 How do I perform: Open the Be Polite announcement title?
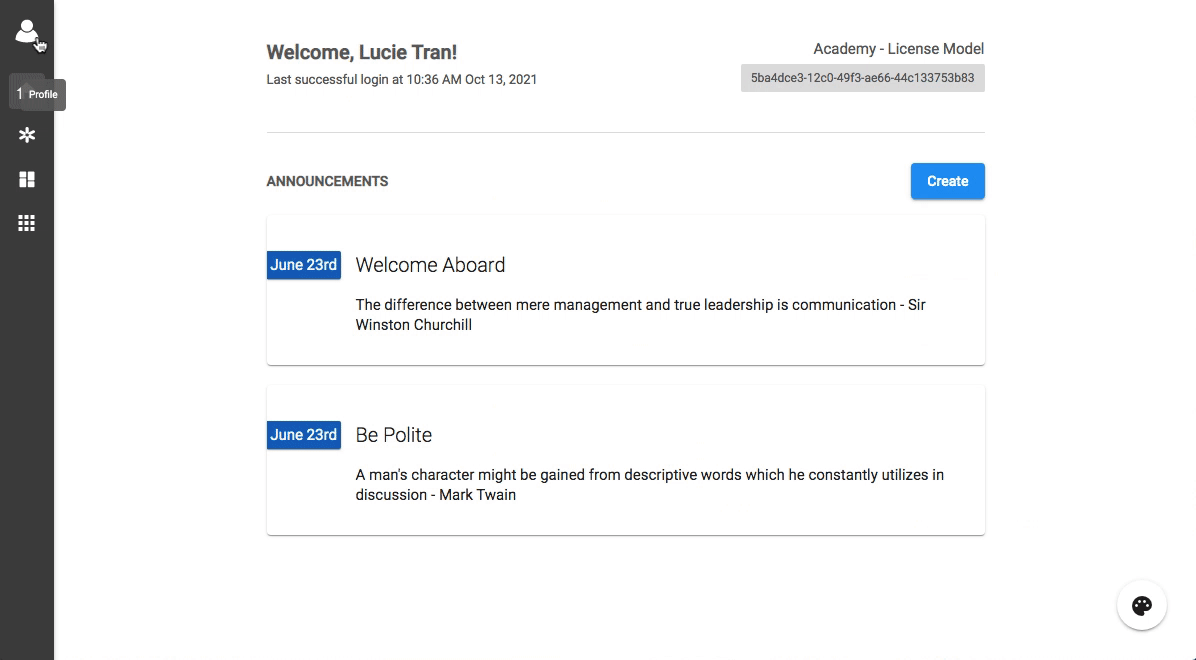pos(394,435)
